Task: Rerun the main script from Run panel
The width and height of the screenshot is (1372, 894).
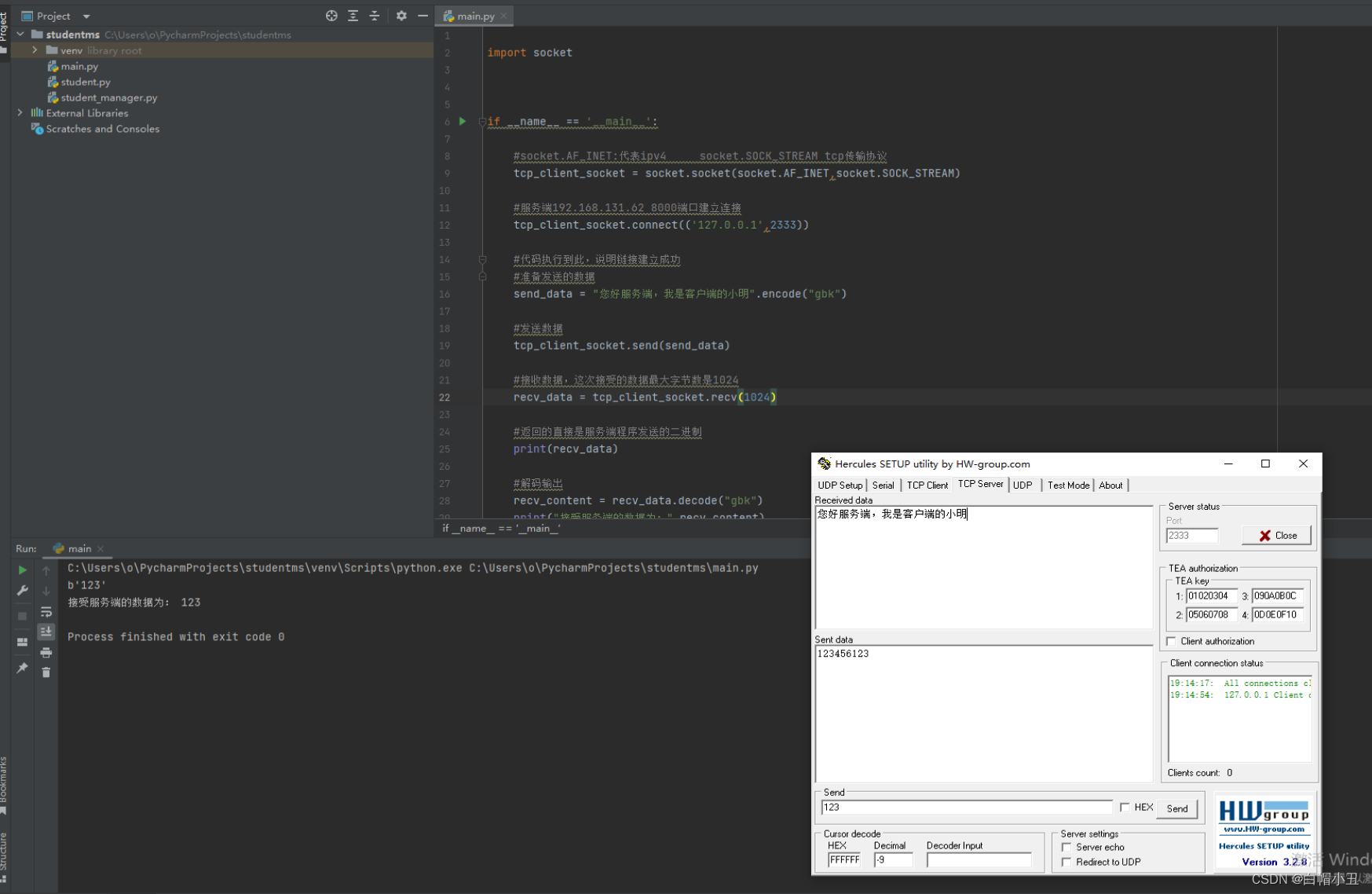Action: click(22, 570)
